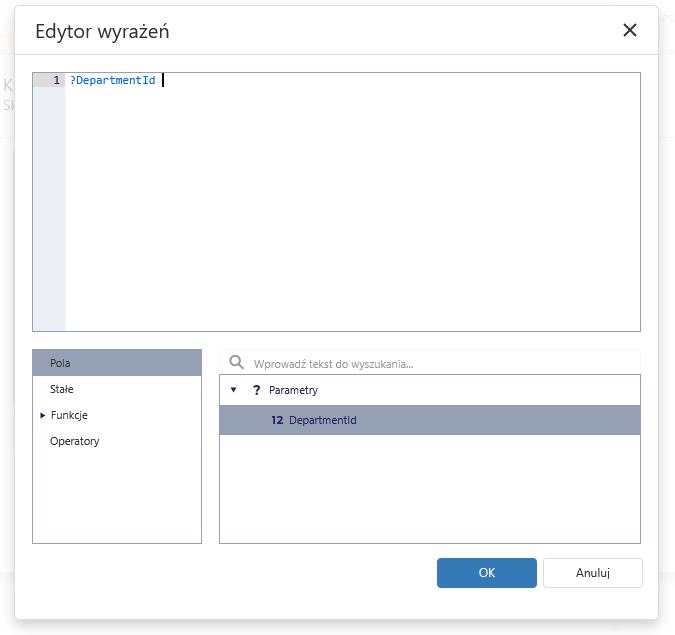This screenshot has height=635, width=675.
Task: Collapse the Parametry tree node
Action: coord(234,390)
